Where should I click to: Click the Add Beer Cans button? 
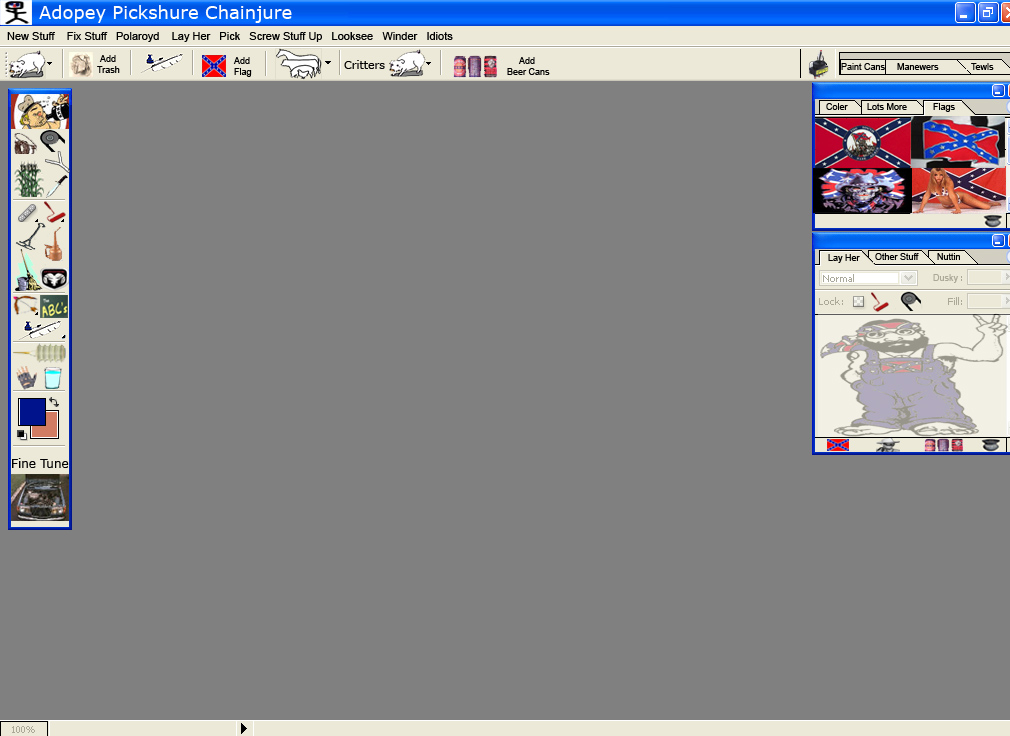coord(502,66)
